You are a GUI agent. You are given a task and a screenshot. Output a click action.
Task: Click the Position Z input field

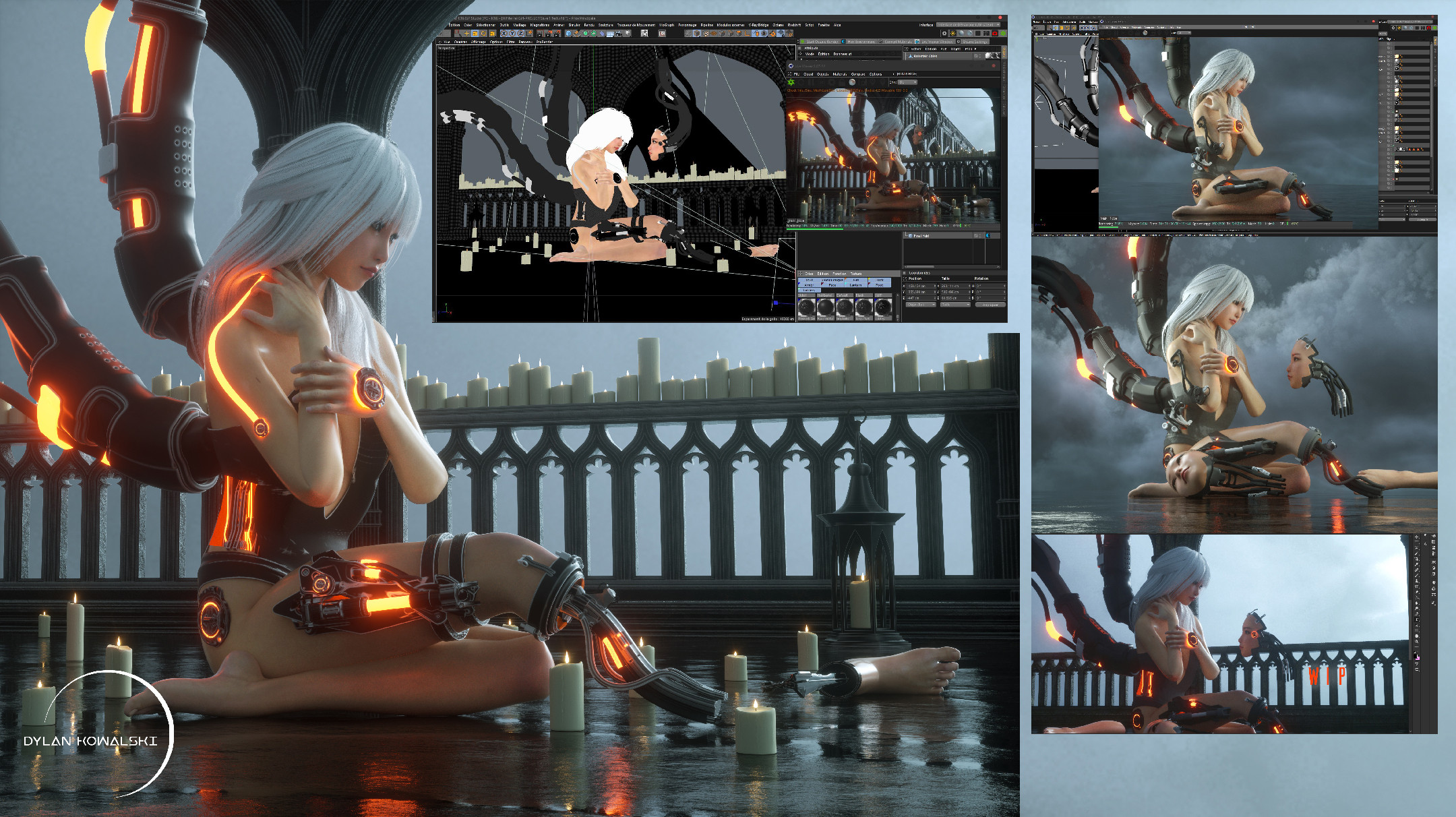(921, 298)
